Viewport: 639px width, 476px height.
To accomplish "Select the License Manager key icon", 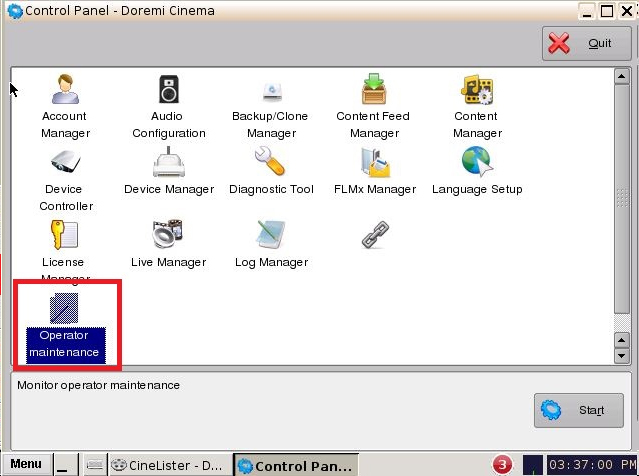I will point(64,234).
